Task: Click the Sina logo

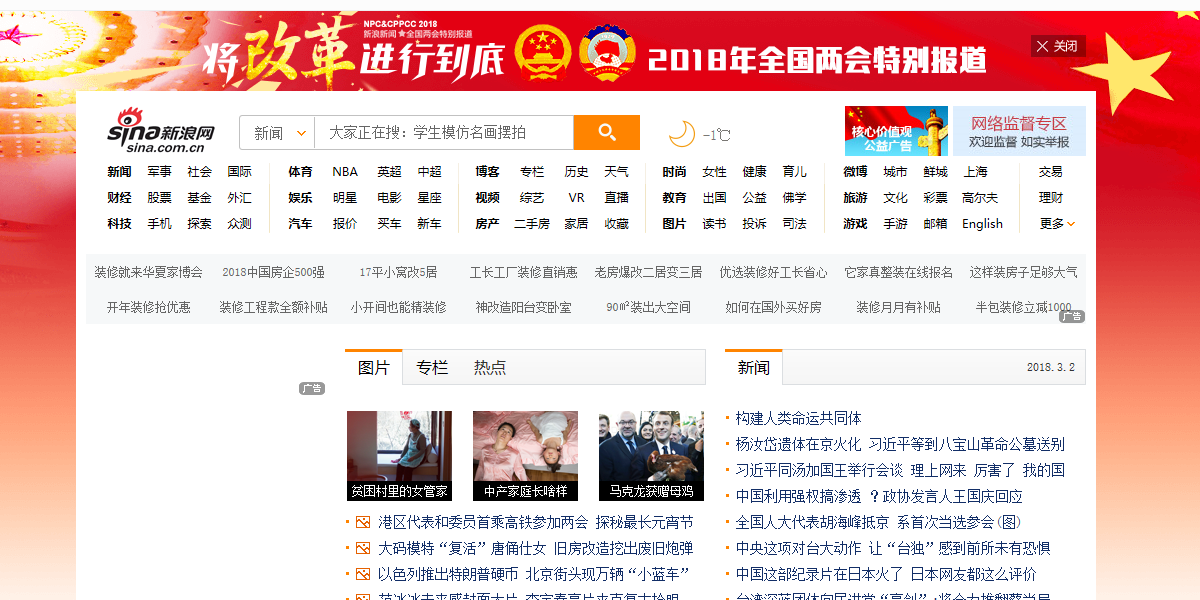Action: [161, 131]
